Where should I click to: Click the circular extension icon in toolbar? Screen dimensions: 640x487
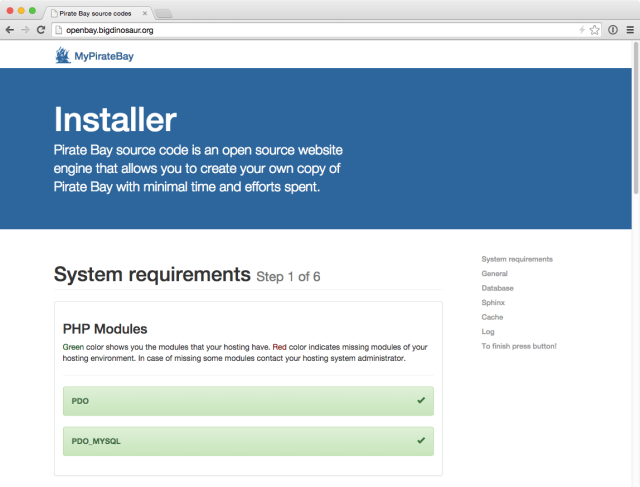click(x=613, y=30)
